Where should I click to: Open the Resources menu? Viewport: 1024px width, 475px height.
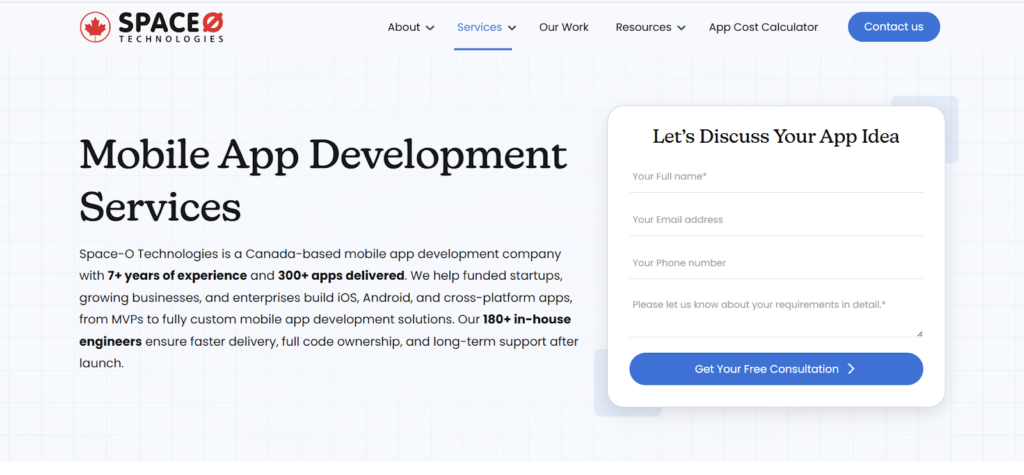pyautogui.click(x=643, y=27)
